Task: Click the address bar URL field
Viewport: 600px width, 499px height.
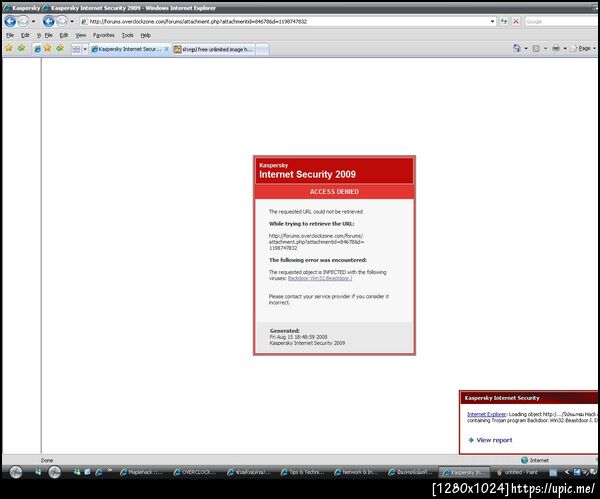Action: pyautogui.click(x=285, y=21)
